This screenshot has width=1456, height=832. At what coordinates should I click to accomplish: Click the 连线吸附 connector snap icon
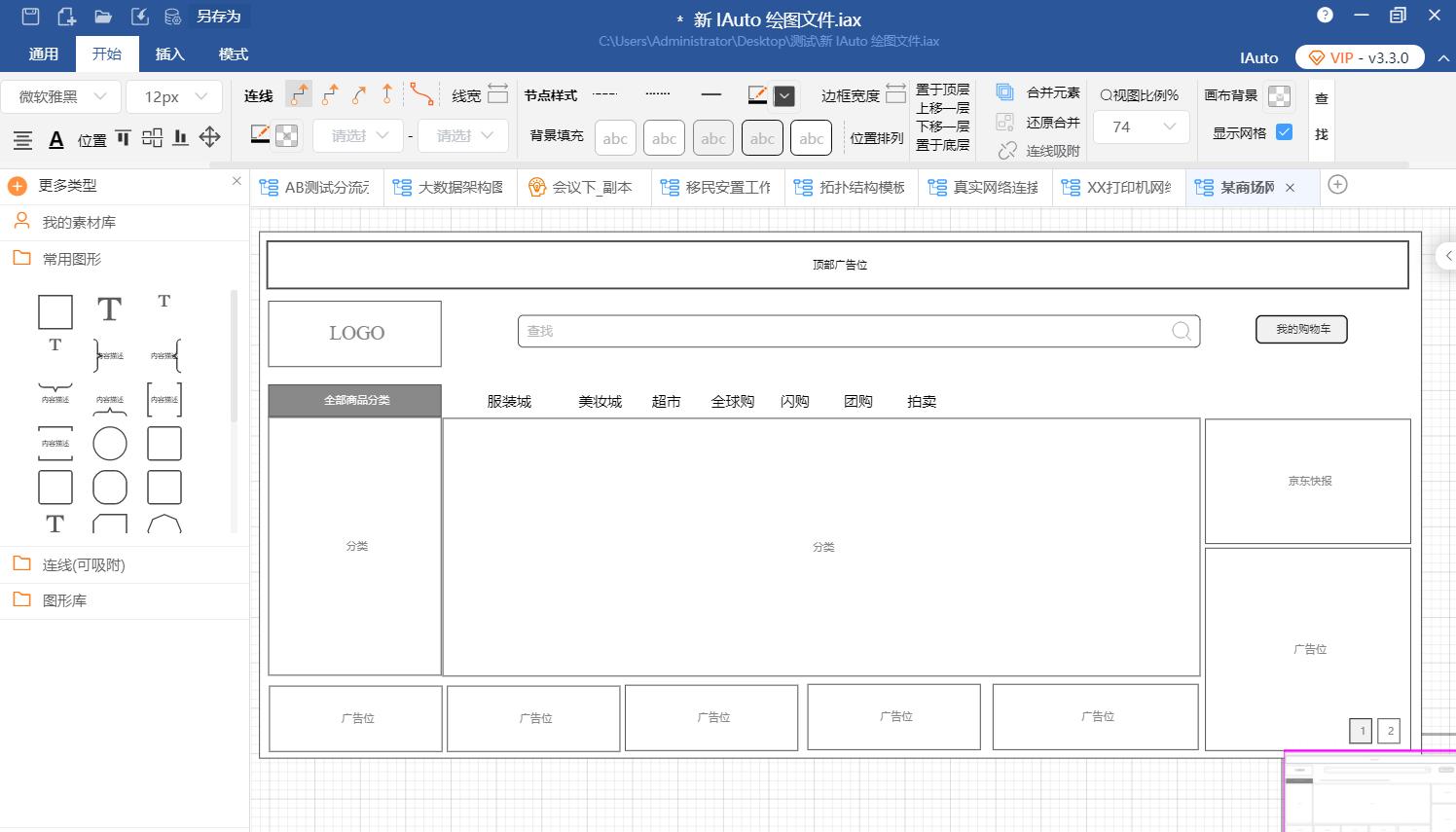pyautogui.click(x=1004, y=150)
